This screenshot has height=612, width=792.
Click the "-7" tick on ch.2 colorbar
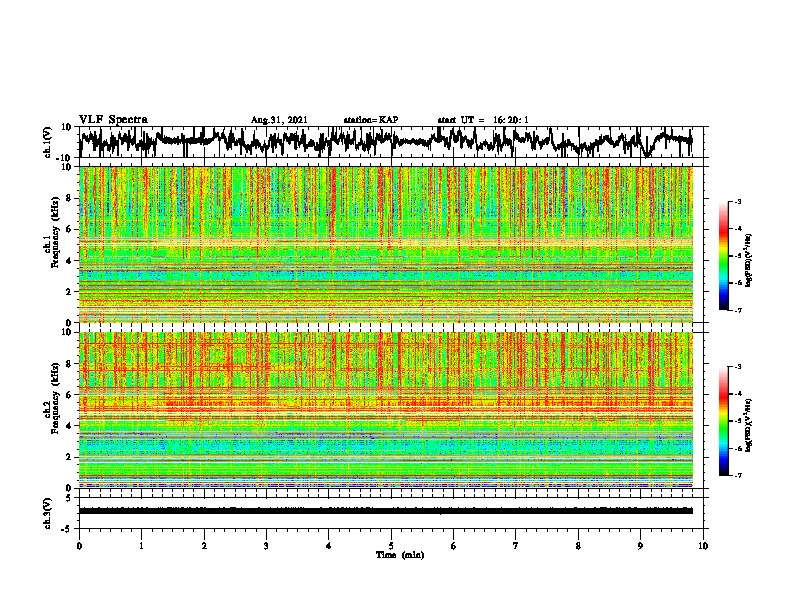(737, 476)
